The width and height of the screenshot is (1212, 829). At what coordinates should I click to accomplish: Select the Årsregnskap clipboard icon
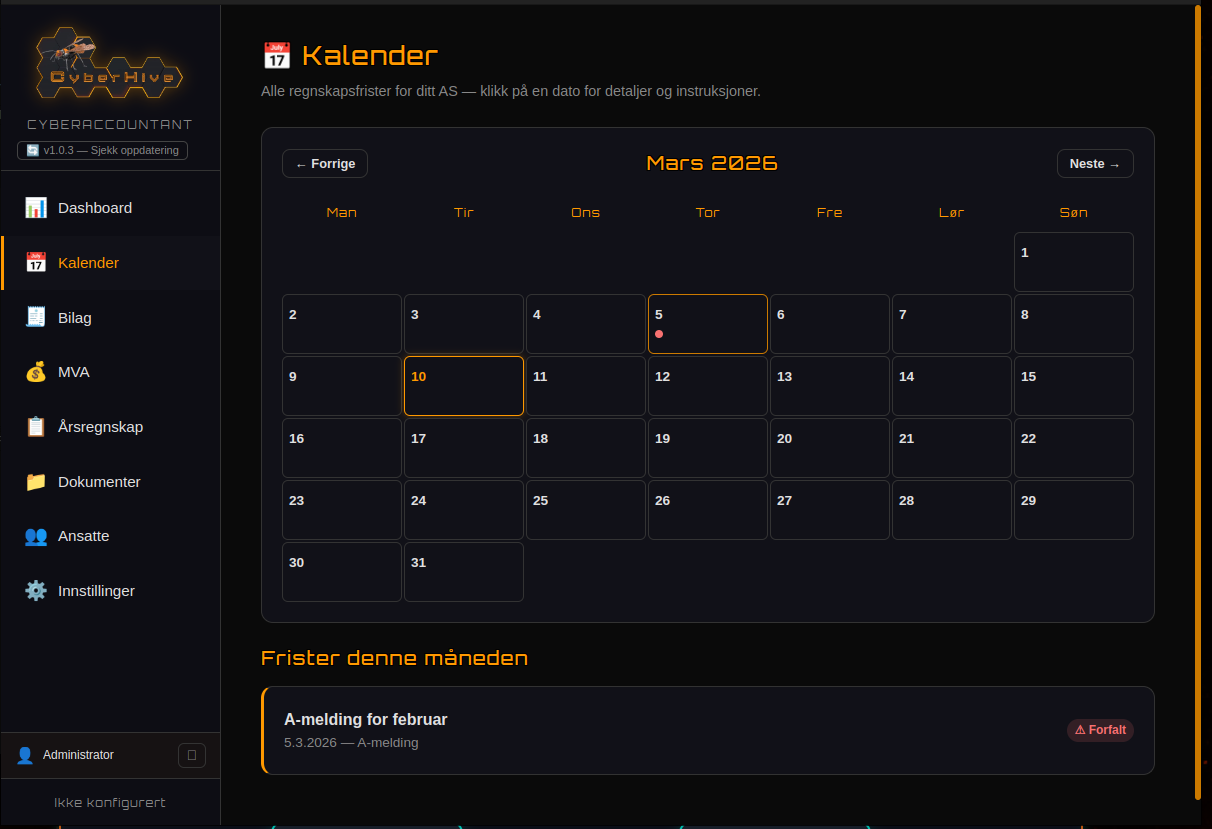click(x=36, y=426)
